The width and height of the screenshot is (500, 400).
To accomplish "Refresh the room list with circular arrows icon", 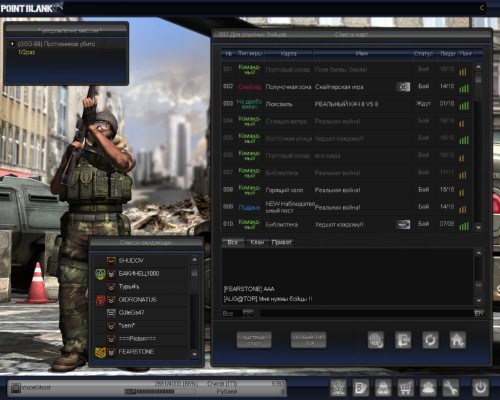I will coord(430,340).
